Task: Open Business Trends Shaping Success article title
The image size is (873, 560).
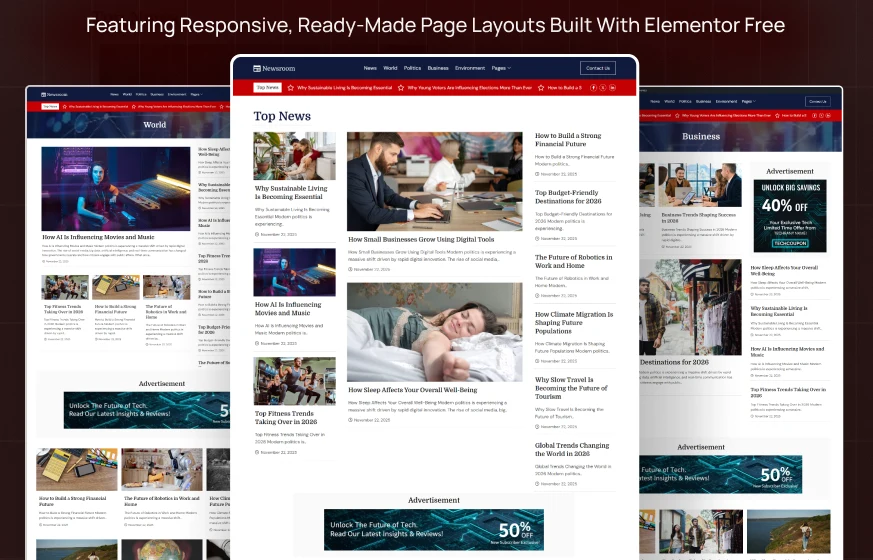Action: [699, 218]
